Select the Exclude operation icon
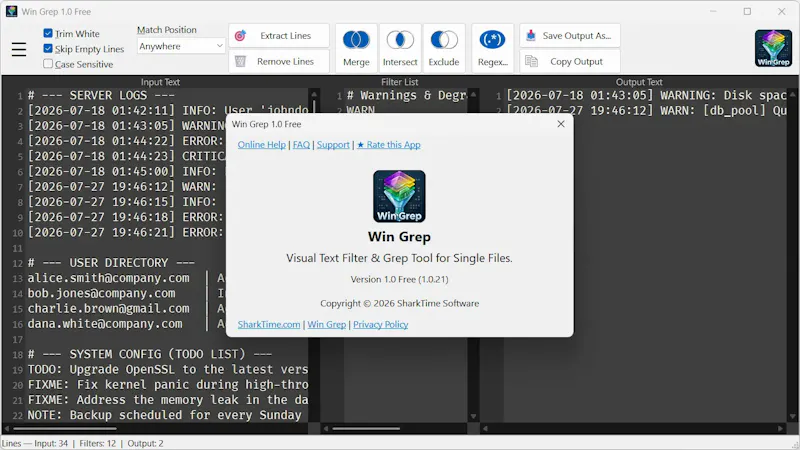Image resolution: width=800 pixels, height=450 pixels. pyautogui.click(x=444, y=48)
